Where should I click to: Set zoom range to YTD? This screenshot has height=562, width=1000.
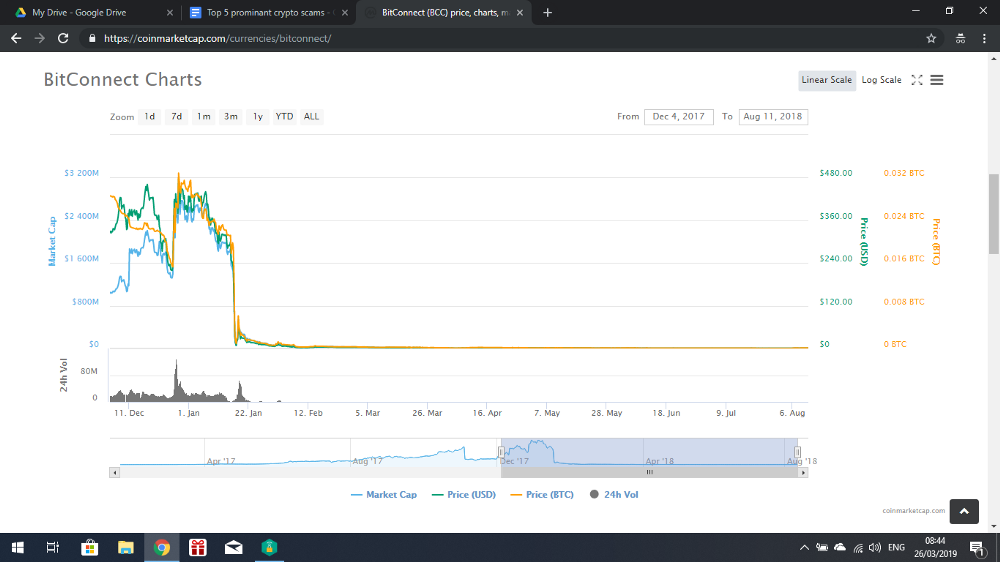pos(284,117)
